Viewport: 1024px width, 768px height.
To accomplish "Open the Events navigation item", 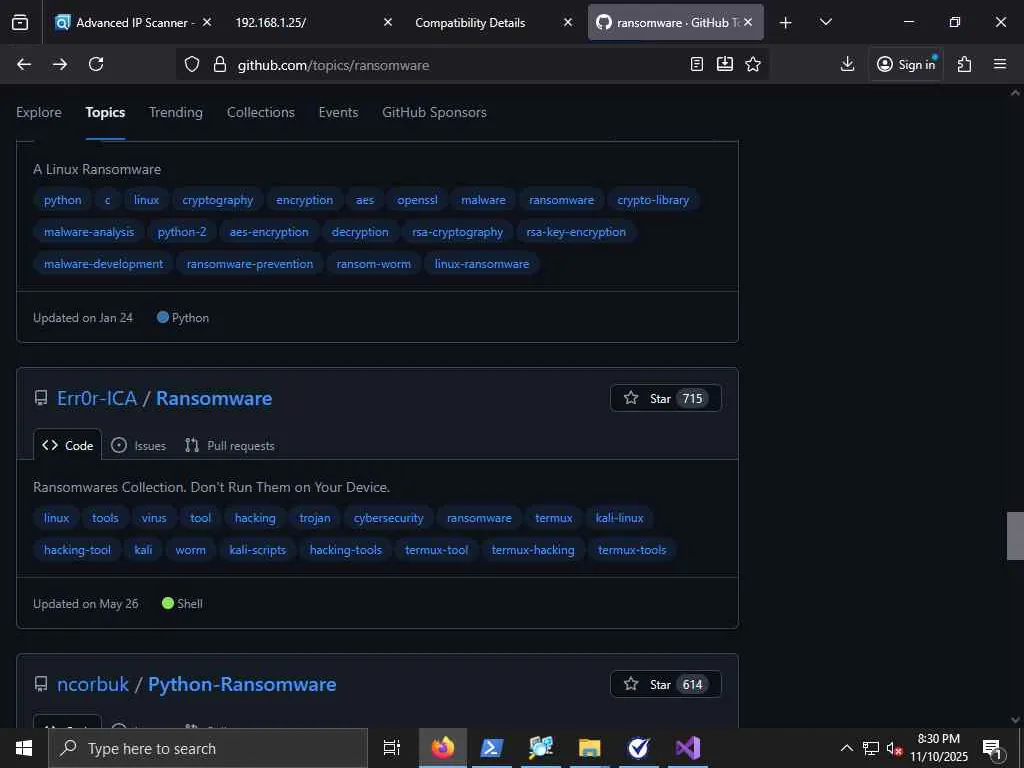I will (338, 112).
